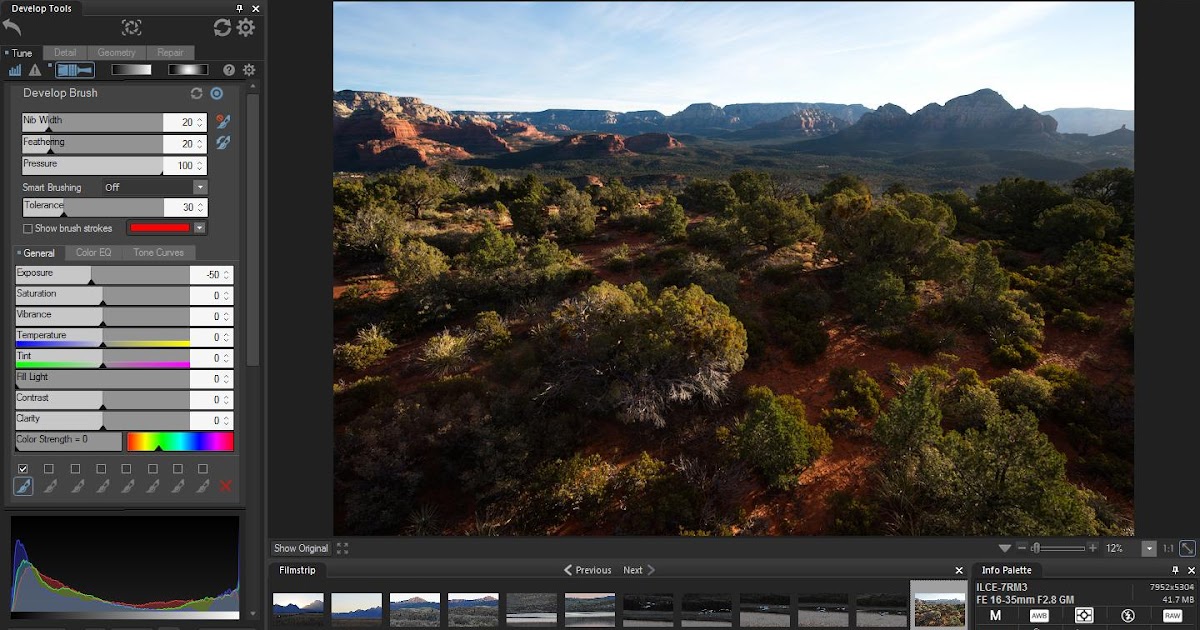Image resolution: width=1200 pixels, height=630 pixels.
Task: Click the zoom in plus icon
Action: tap(1092, 548)
